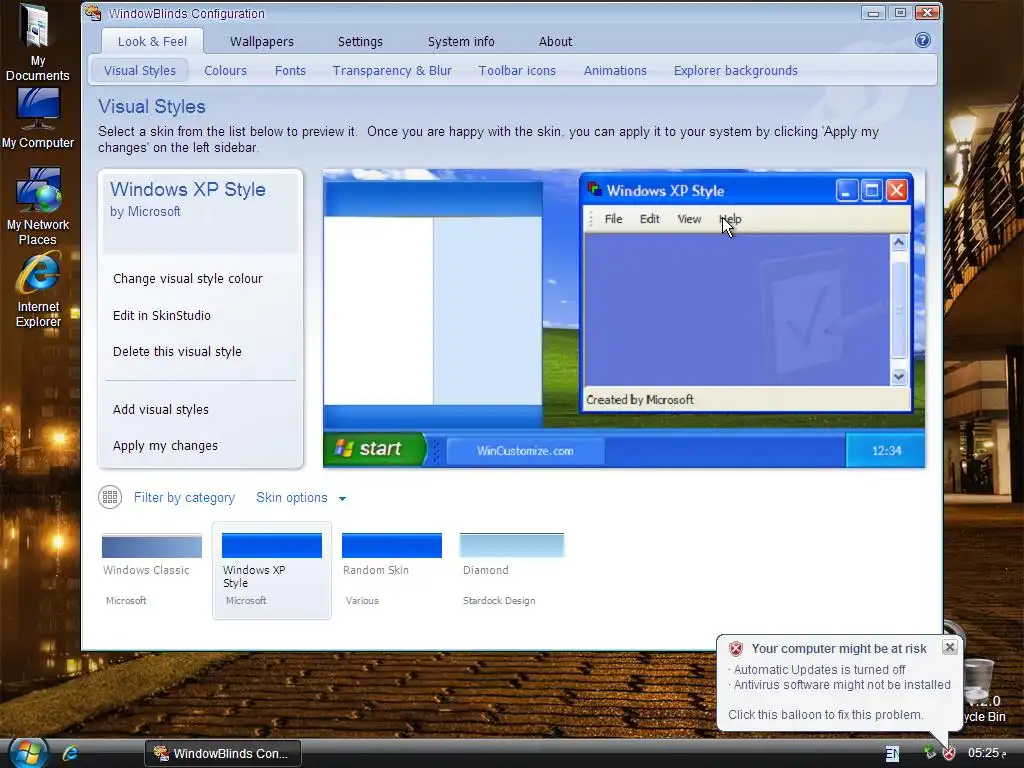Click View in preview window menu
The height and width of the screenshot is (768, 1024).
coord(689,219)
